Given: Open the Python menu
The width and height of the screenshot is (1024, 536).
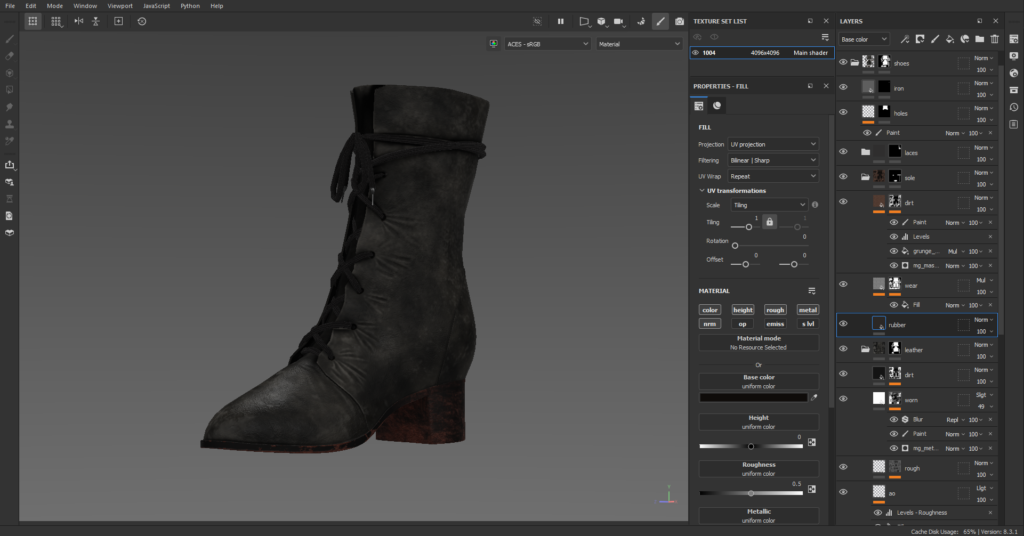Looking at the screenshot, I should pos(189,6).
